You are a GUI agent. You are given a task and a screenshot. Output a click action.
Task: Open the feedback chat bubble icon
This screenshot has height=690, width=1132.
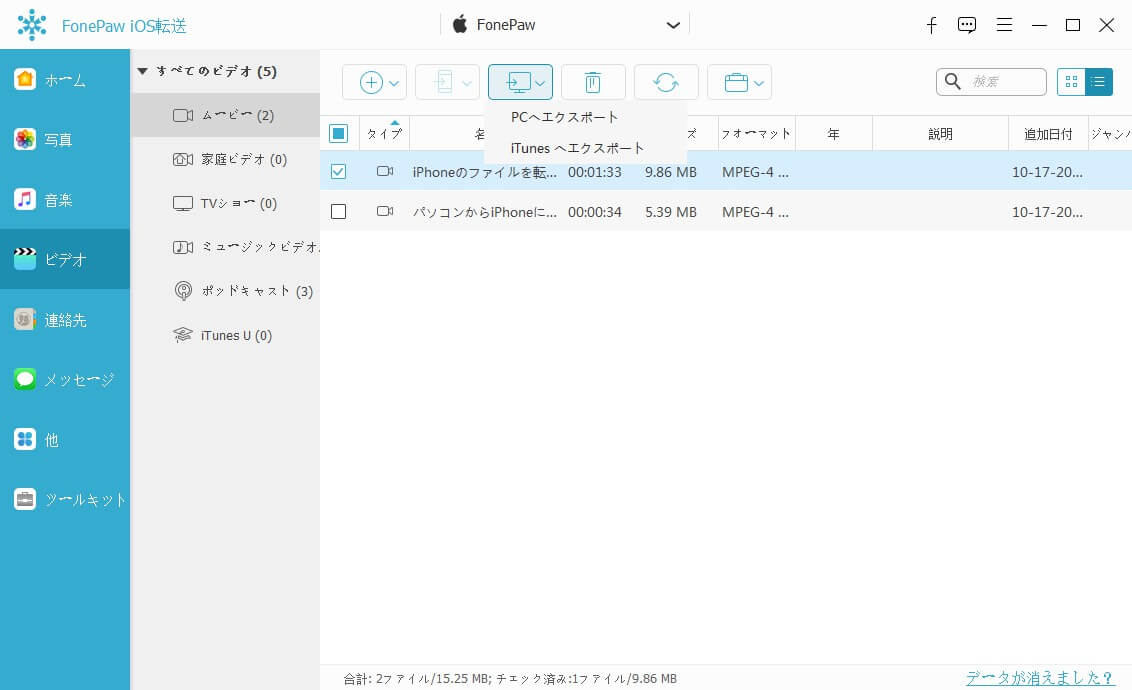[967, 25]
